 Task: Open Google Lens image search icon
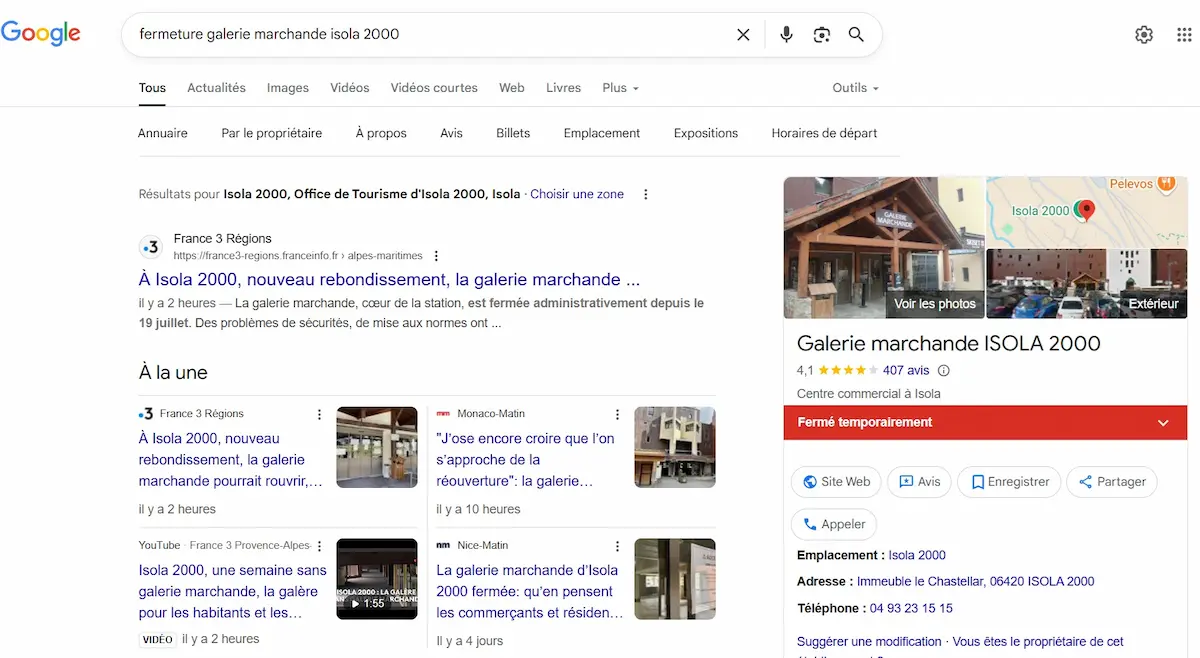click(822, 35)
